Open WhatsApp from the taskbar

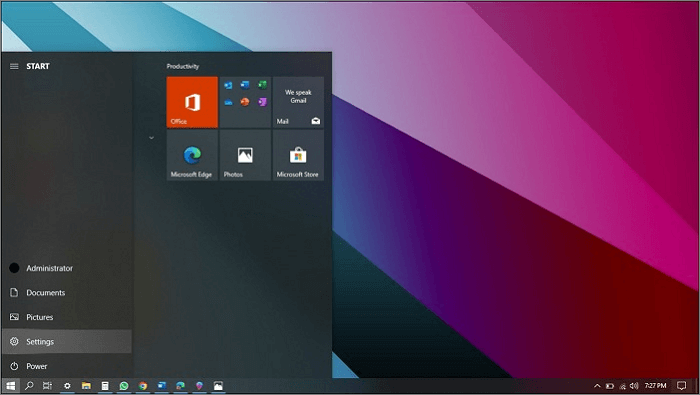point(124,386)
